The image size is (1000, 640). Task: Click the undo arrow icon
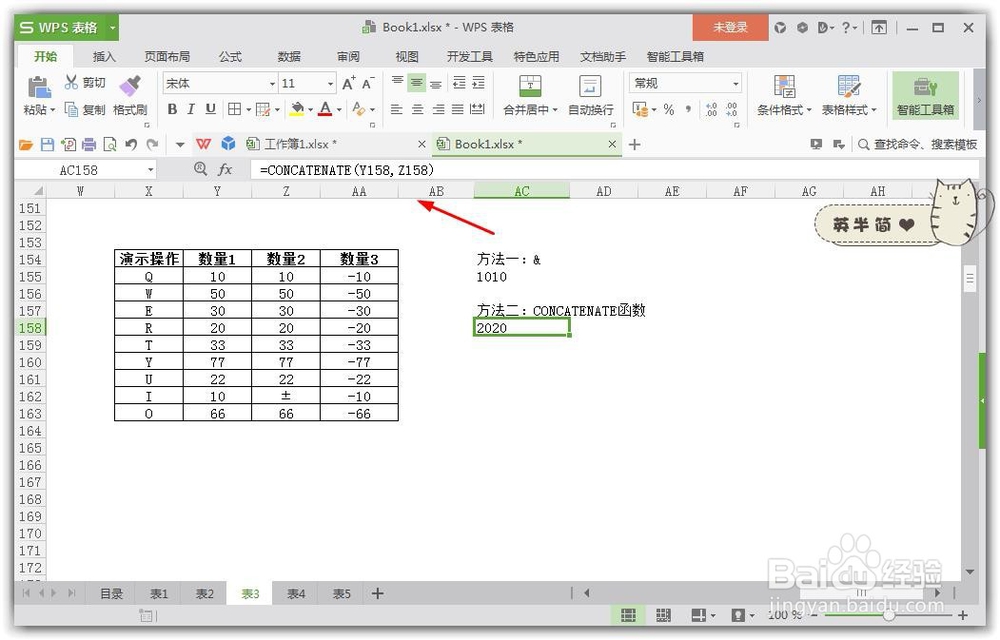click(x=128, y=143)
